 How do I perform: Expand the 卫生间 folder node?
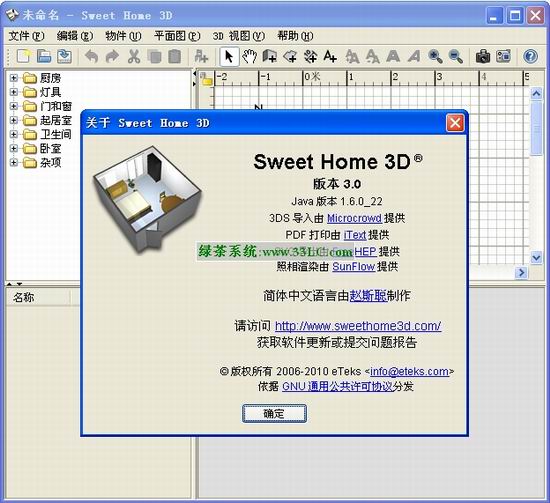point(14,134)
